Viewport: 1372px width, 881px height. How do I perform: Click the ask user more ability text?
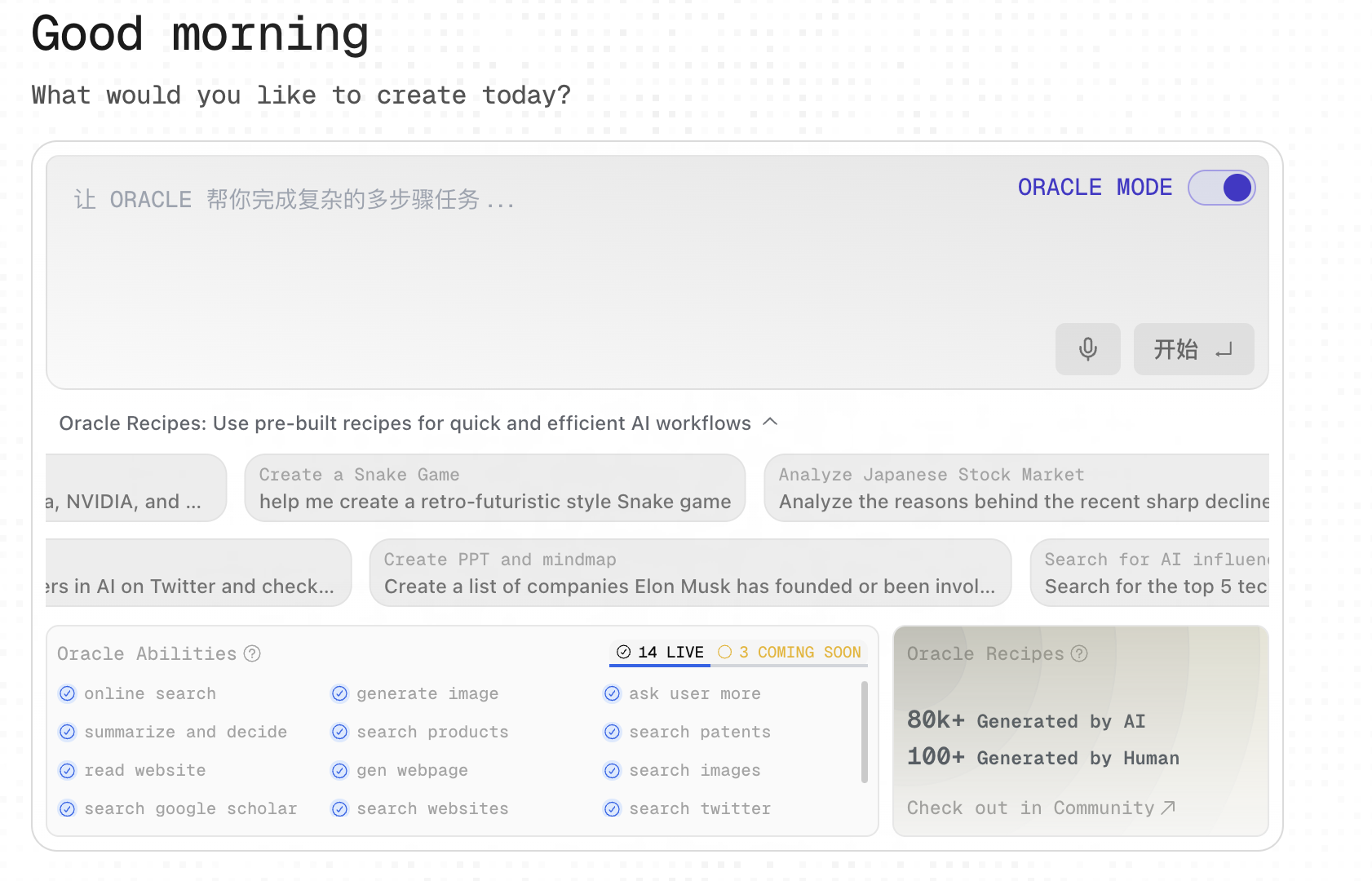click(x=695, y=693)
